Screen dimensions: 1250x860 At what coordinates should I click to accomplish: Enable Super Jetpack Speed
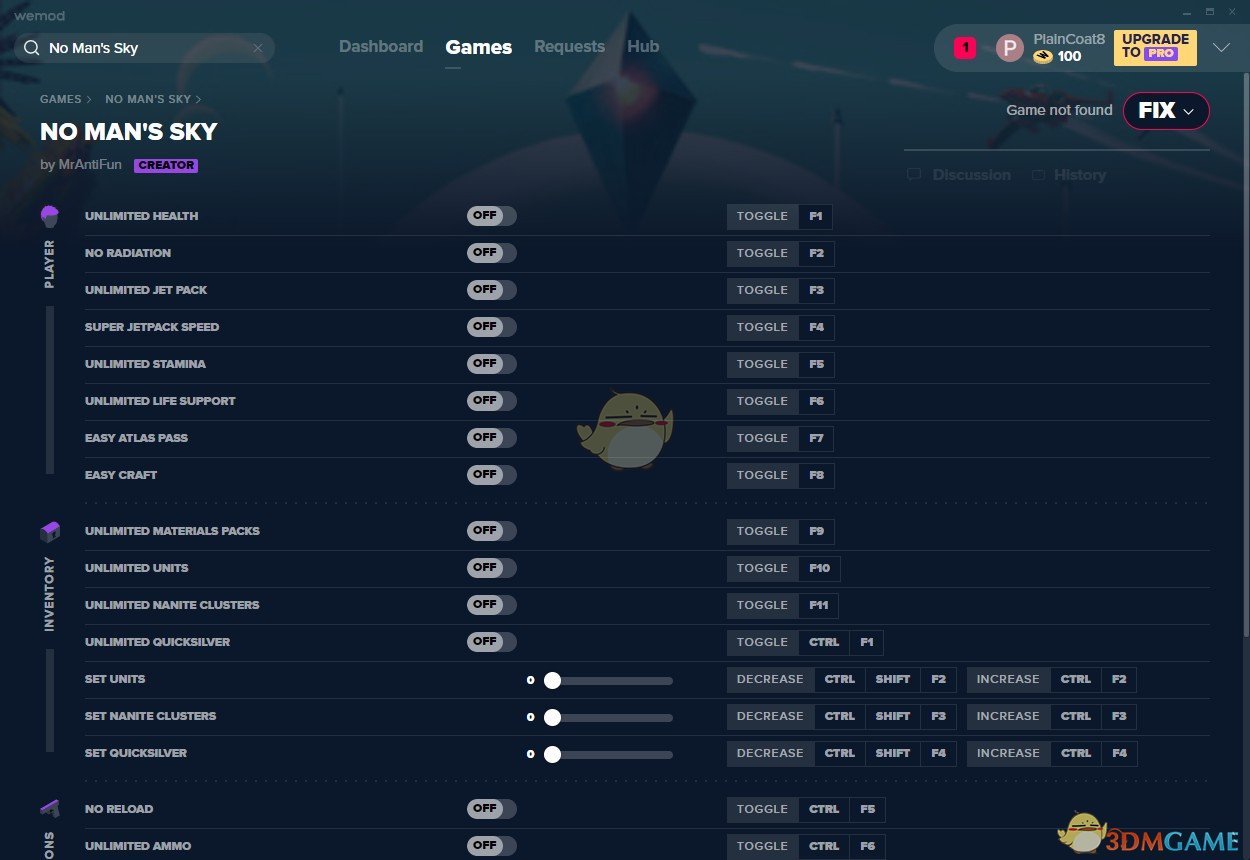click(492, 327)
